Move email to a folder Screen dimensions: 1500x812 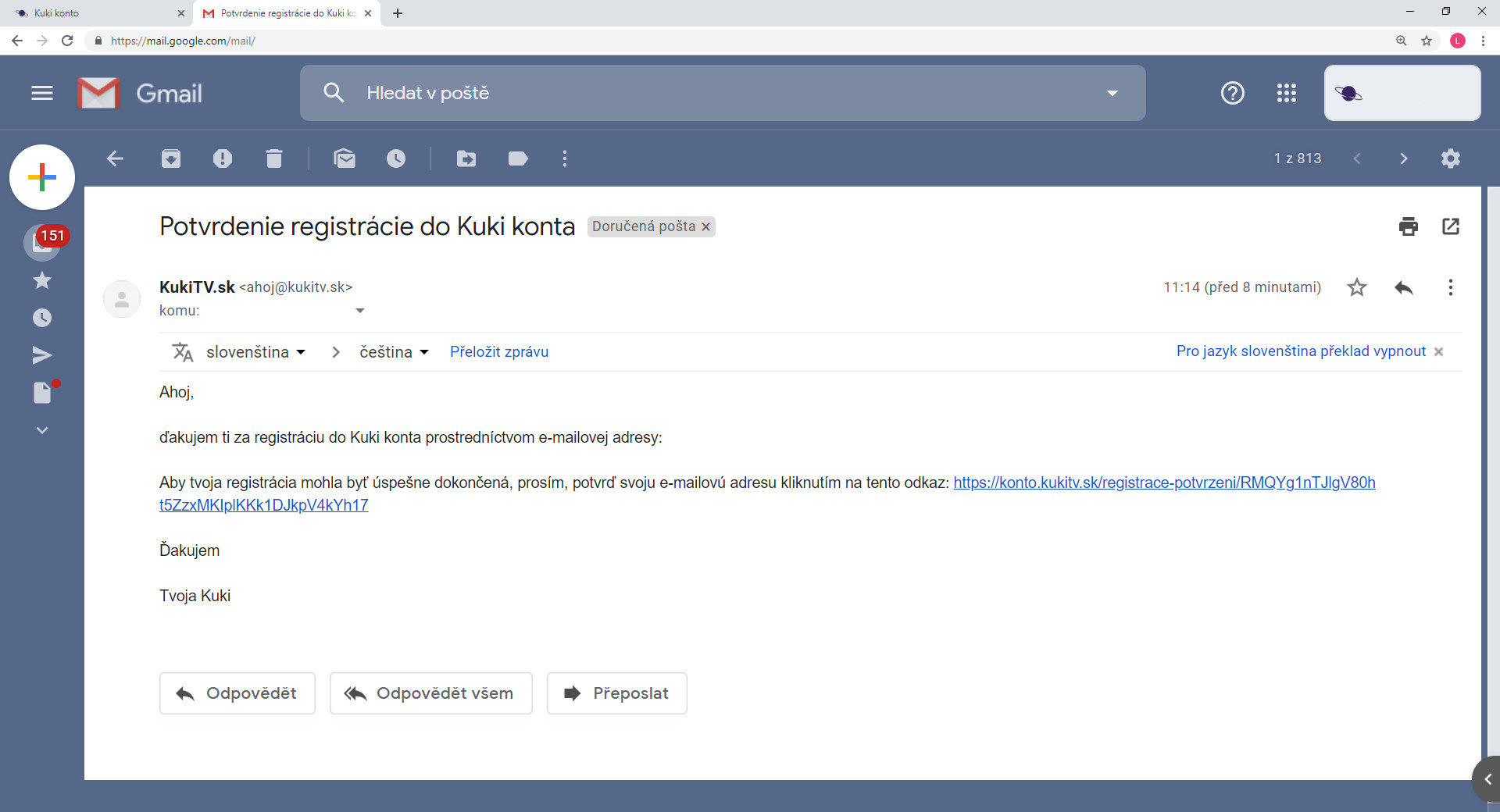click(x=466, y=158)
